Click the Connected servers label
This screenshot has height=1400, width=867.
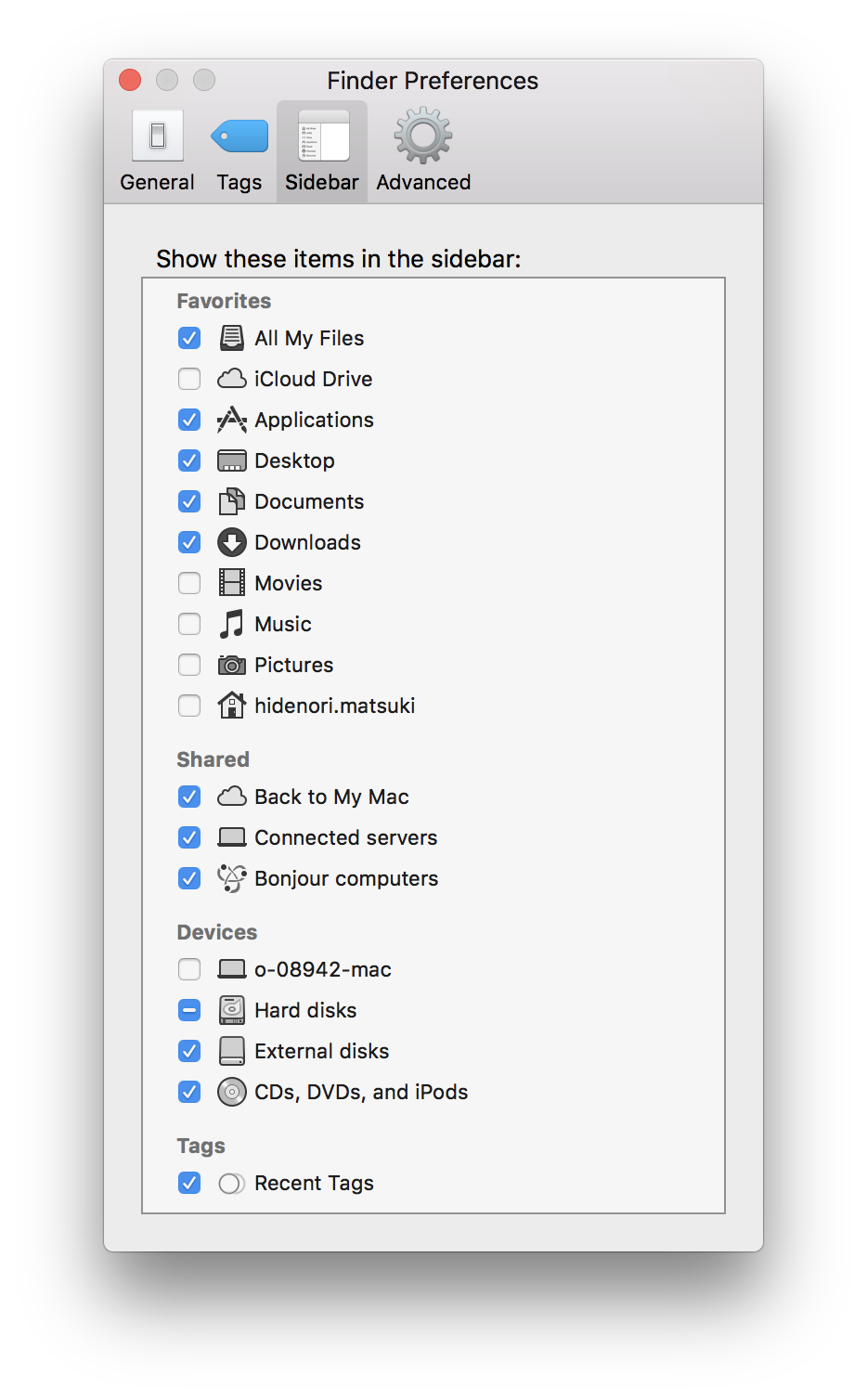(x=346, y=837)
